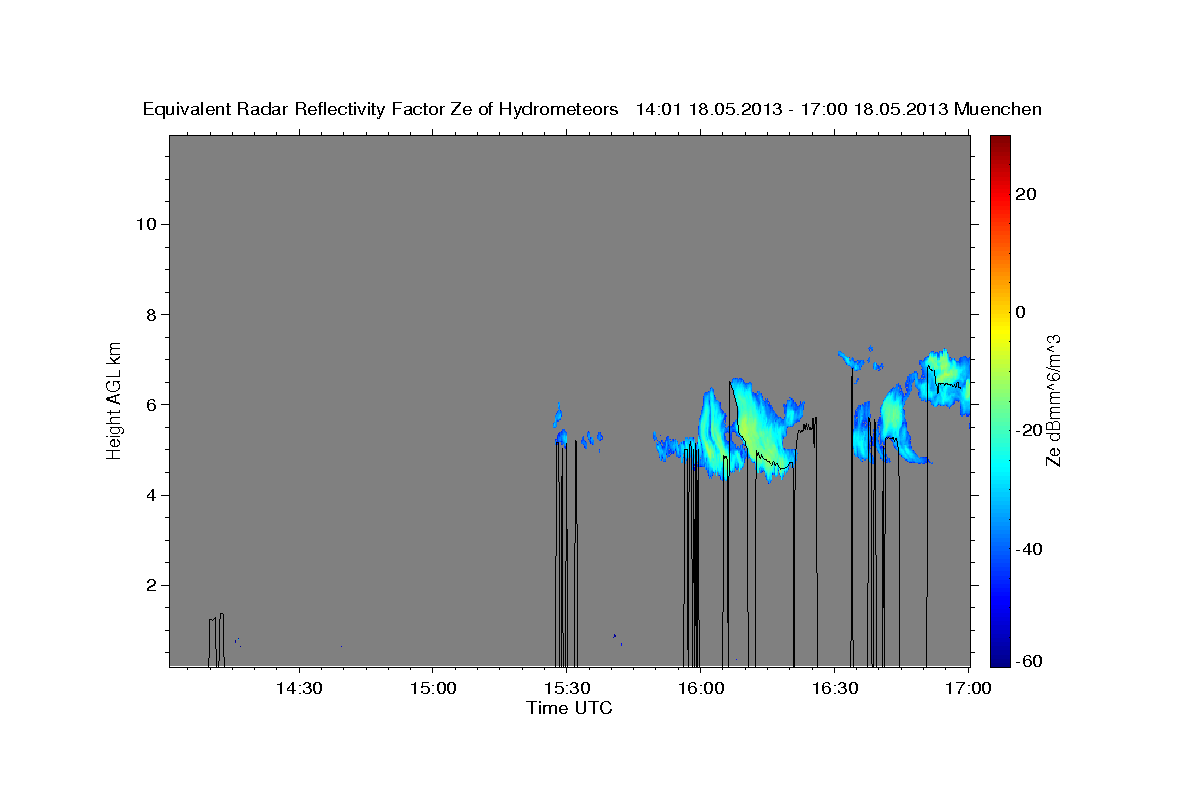This screenshot has height=800, width=1200.
Task: Click the plot title text
Action: 592,109
